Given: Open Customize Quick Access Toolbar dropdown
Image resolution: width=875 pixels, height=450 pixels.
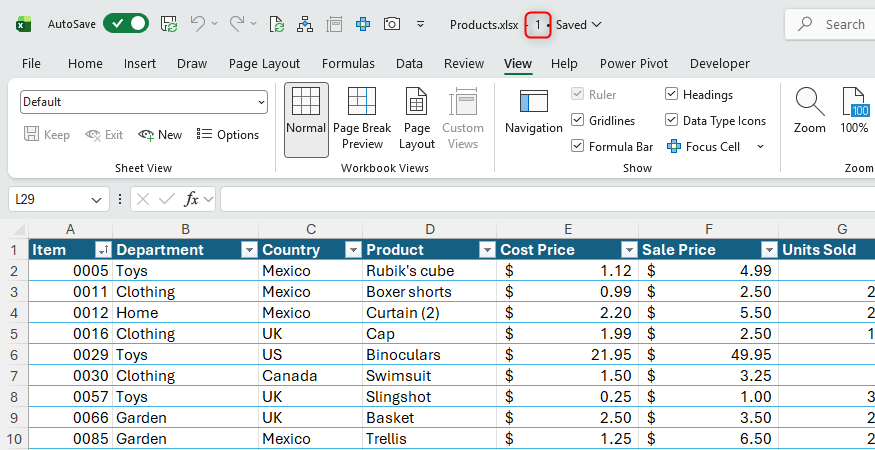Looking at the screenshot, I should [421, 24].
